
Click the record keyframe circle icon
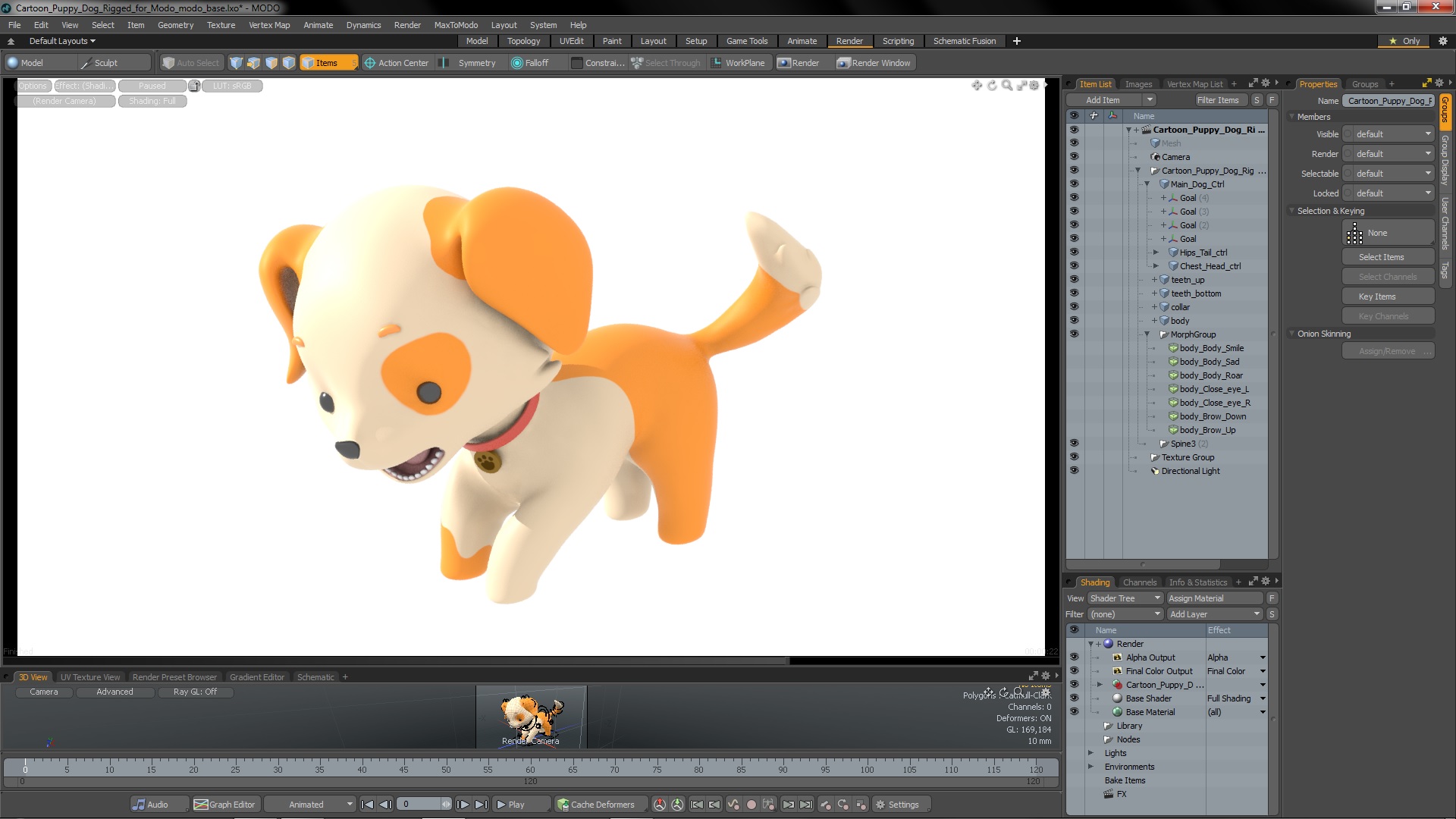(752, 805)
